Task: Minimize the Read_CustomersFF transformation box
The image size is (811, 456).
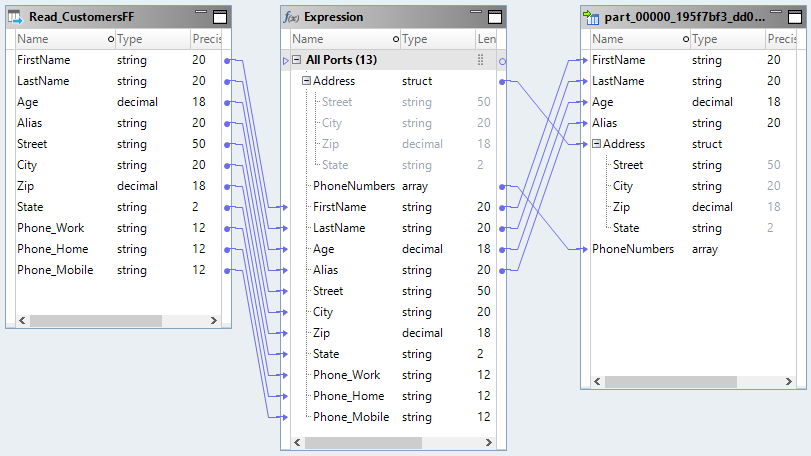Action: pos(200,15)
